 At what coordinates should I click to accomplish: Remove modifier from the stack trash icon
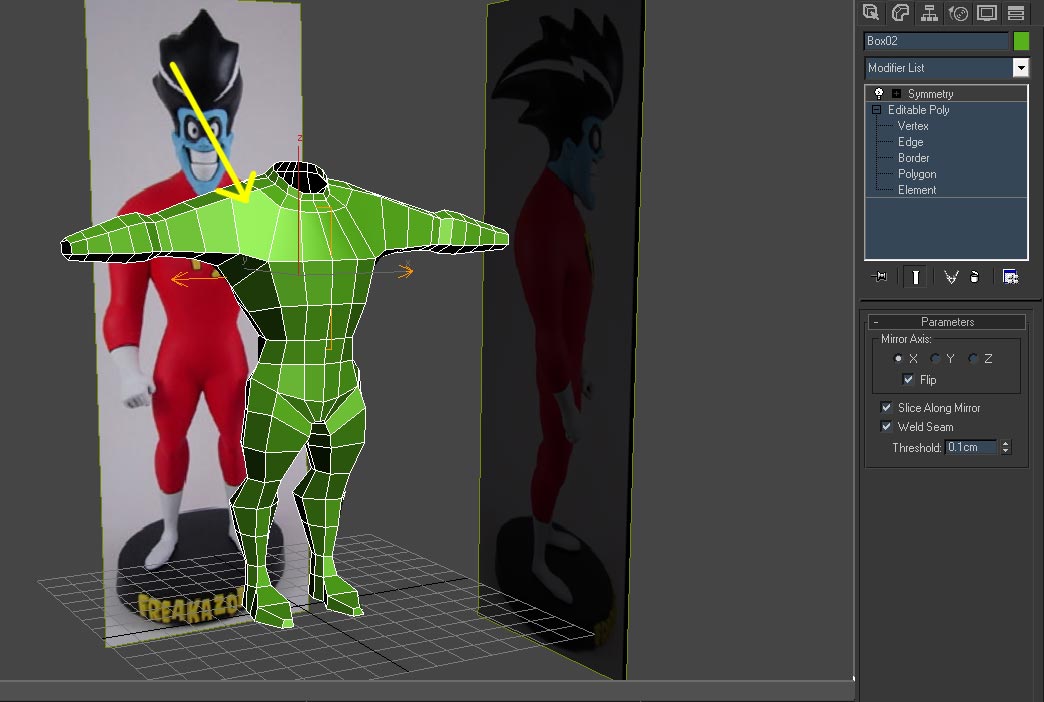pyautogui.click(x=975, y=276)
